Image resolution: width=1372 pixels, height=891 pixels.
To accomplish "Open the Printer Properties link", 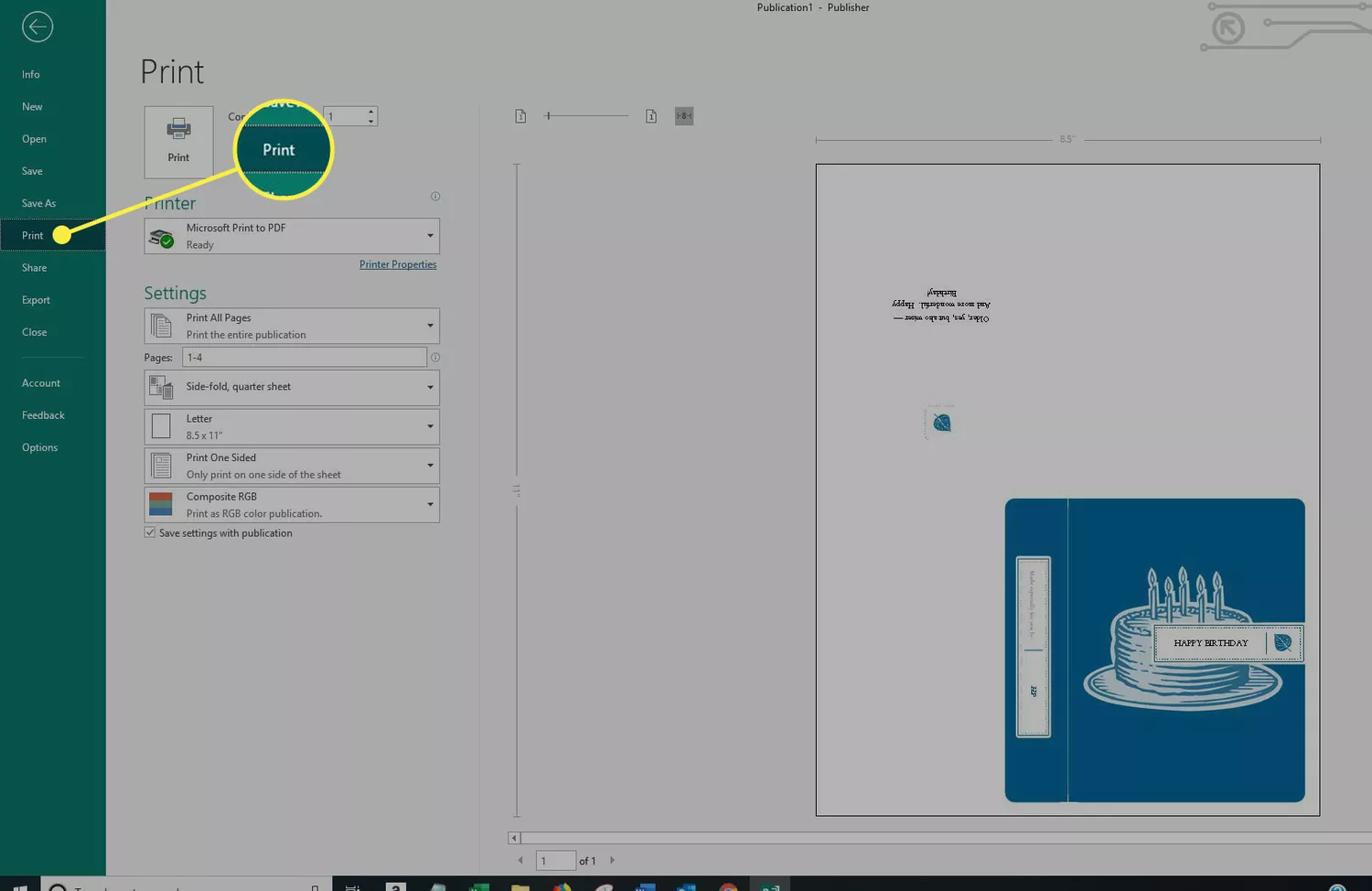I will tap(398, 264).
